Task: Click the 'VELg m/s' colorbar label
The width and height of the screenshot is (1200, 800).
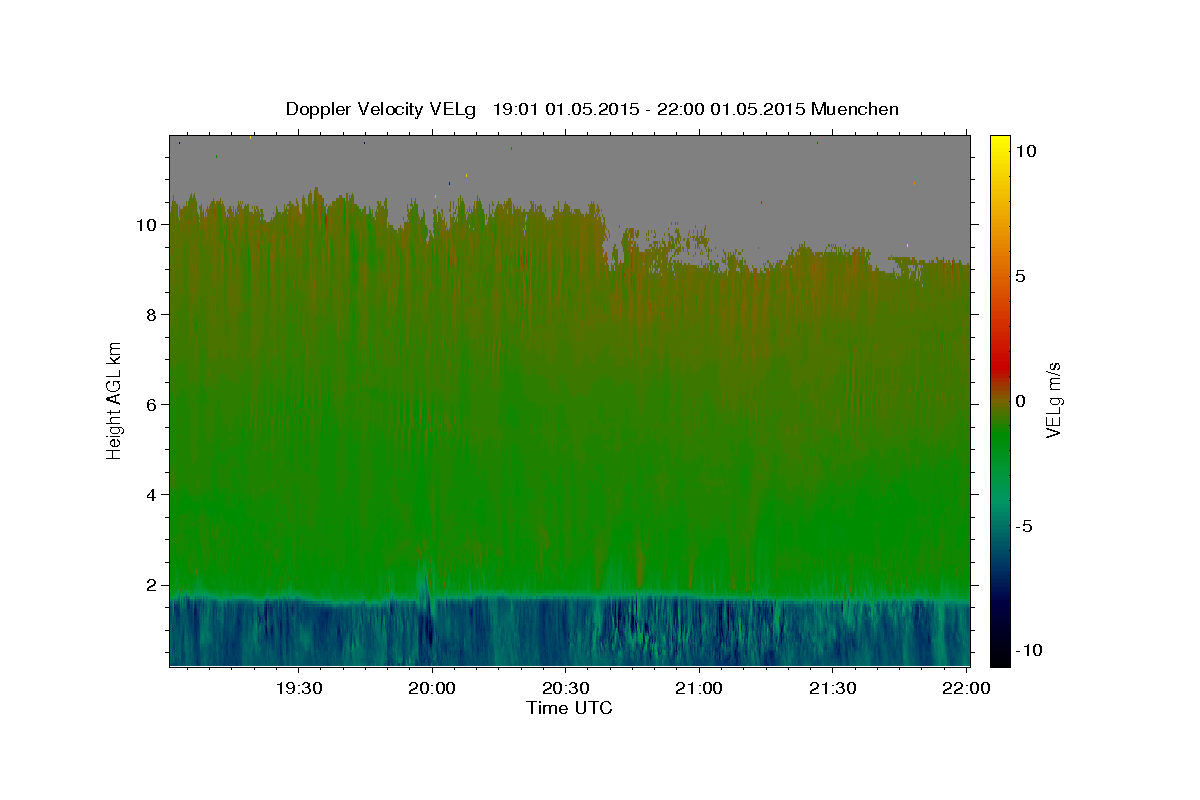Action: tap(1053, 400)
